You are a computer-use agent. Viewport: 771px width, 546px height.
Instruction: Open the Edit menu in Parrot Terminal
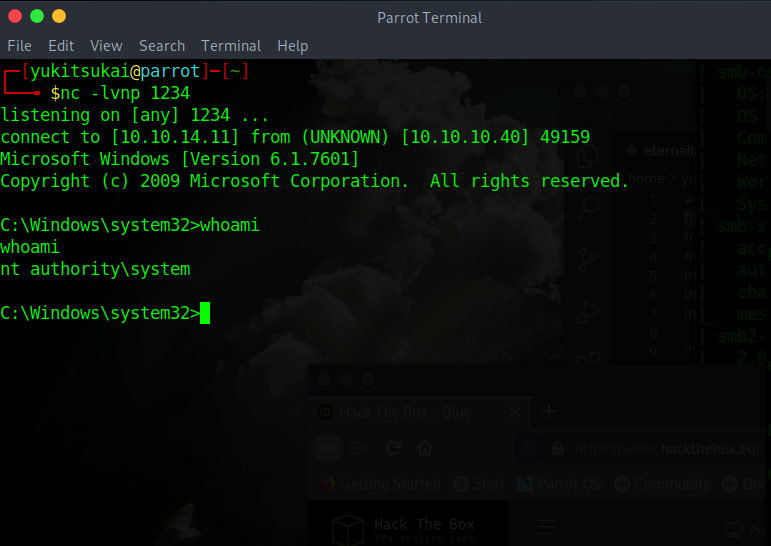coord(61,46)
